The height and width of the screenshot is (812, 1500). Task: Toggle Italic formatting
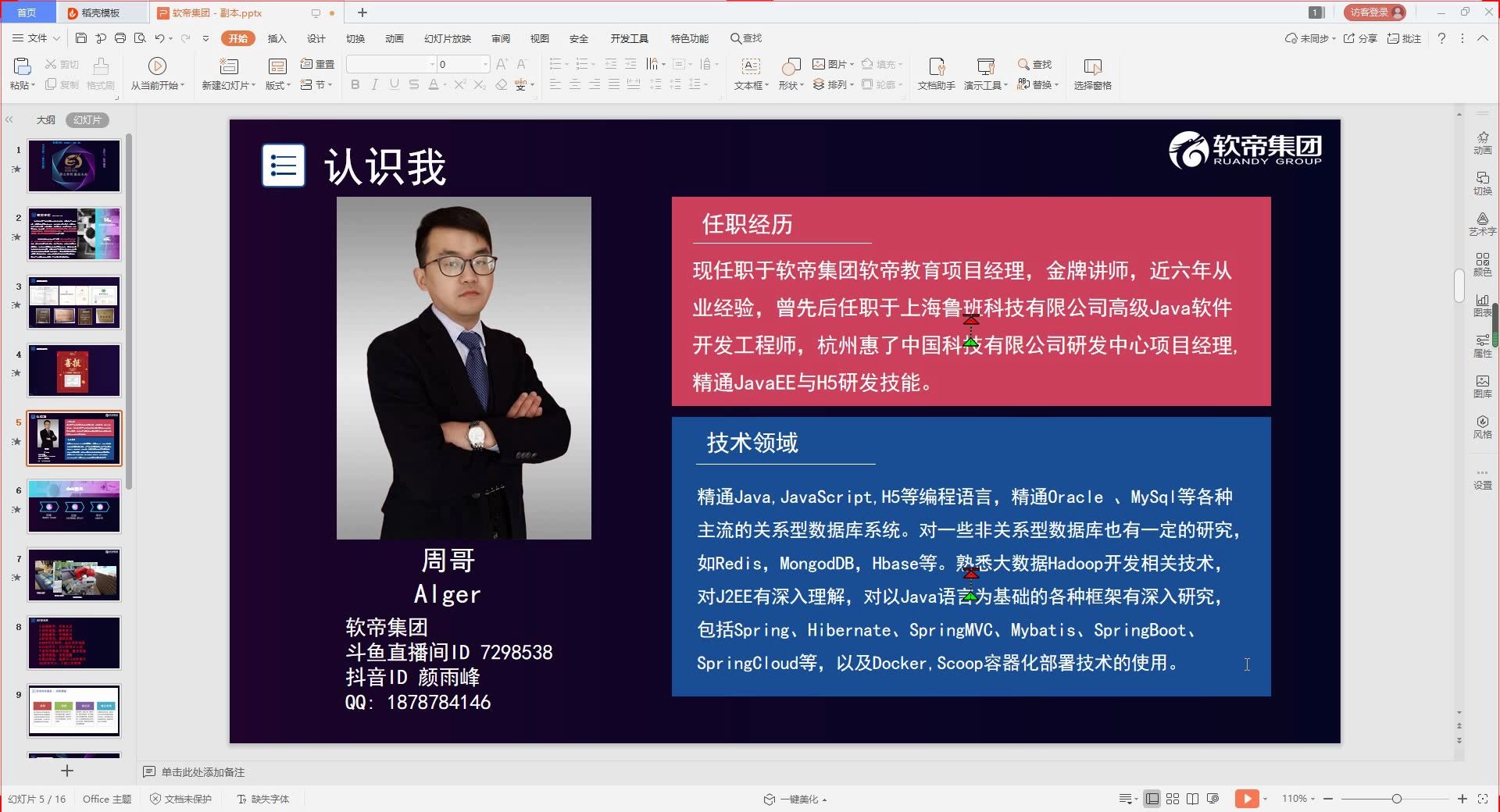tap(375, 84)
